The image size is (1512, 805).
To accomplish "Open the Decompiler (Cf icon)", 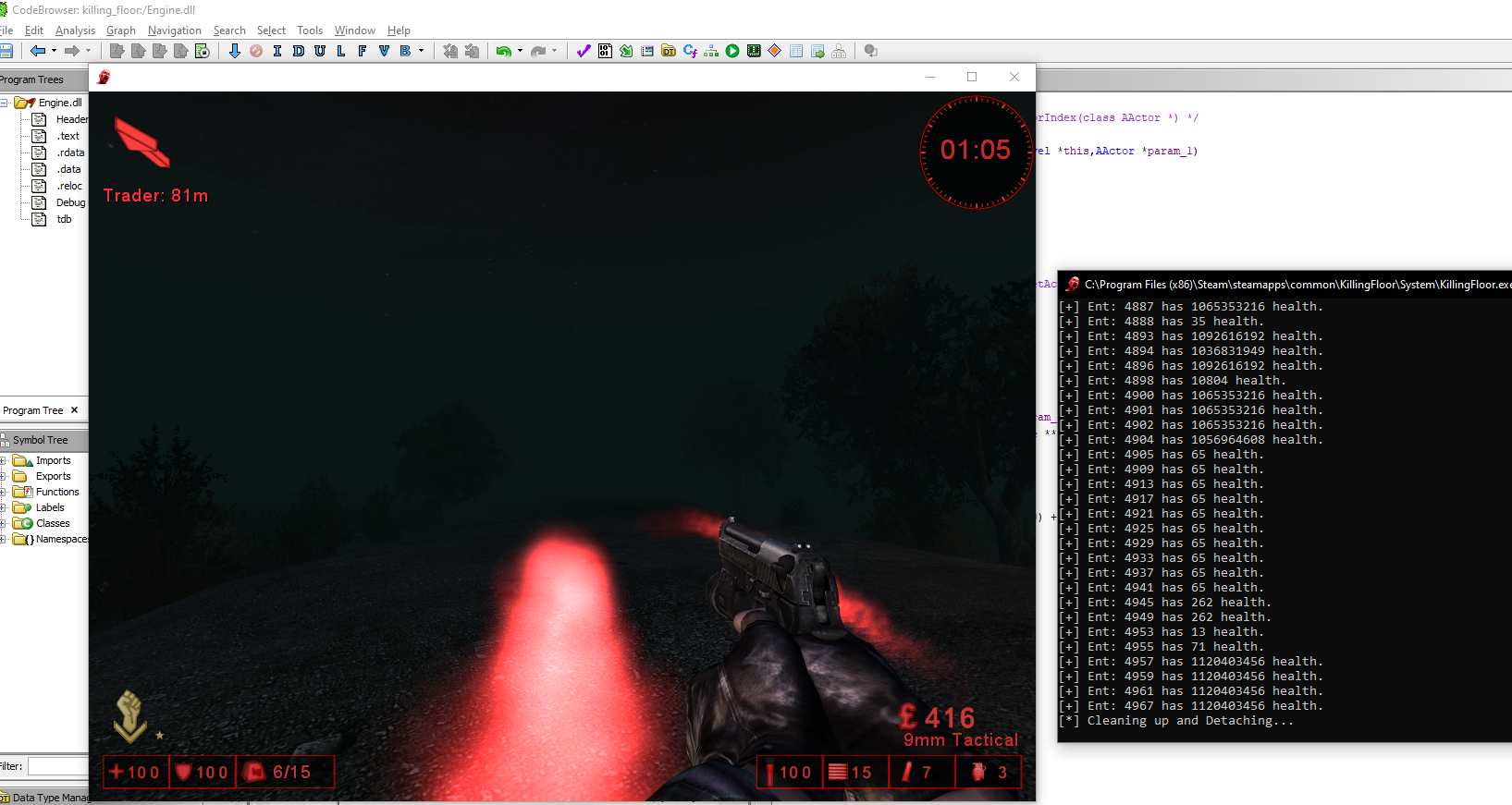I will pyautogui.click(x=690, y=51).
